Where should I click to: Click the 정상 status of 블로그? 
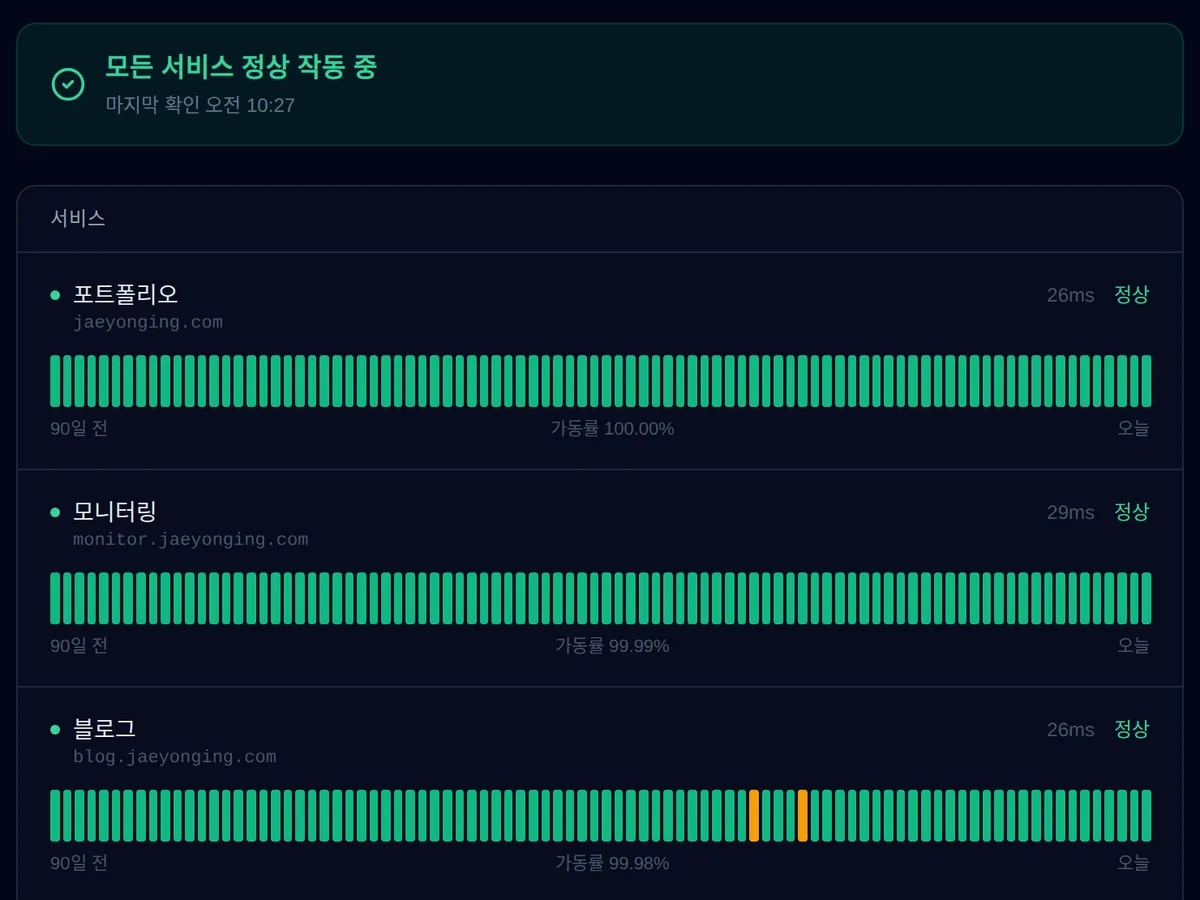(x=1132, y=728)
